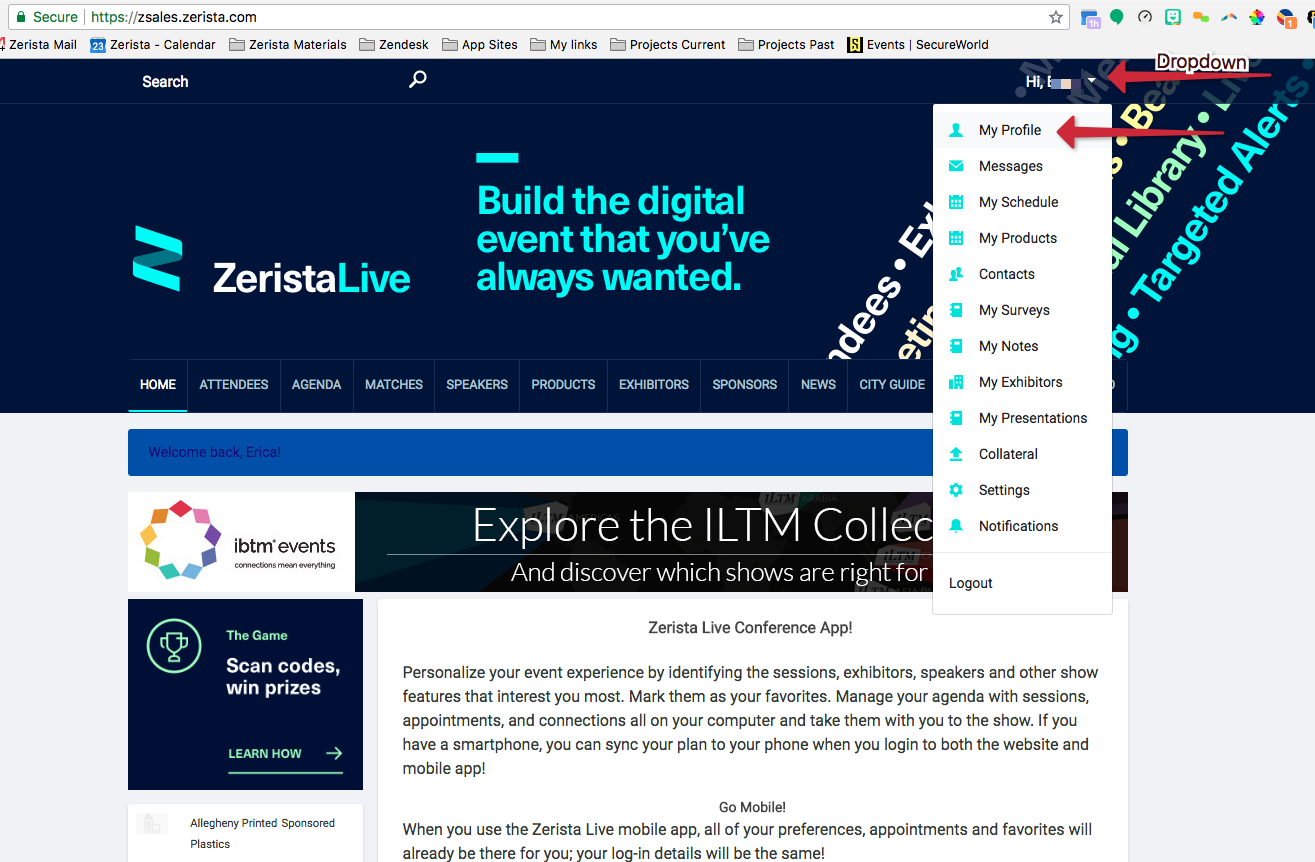Click the search magnifier icon

[x=418, y=79]
